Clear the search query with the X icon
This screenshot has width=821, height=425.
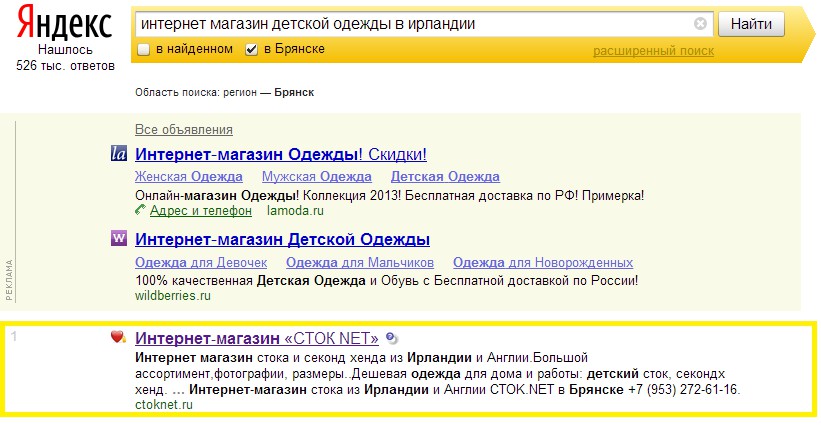(700, 24)
